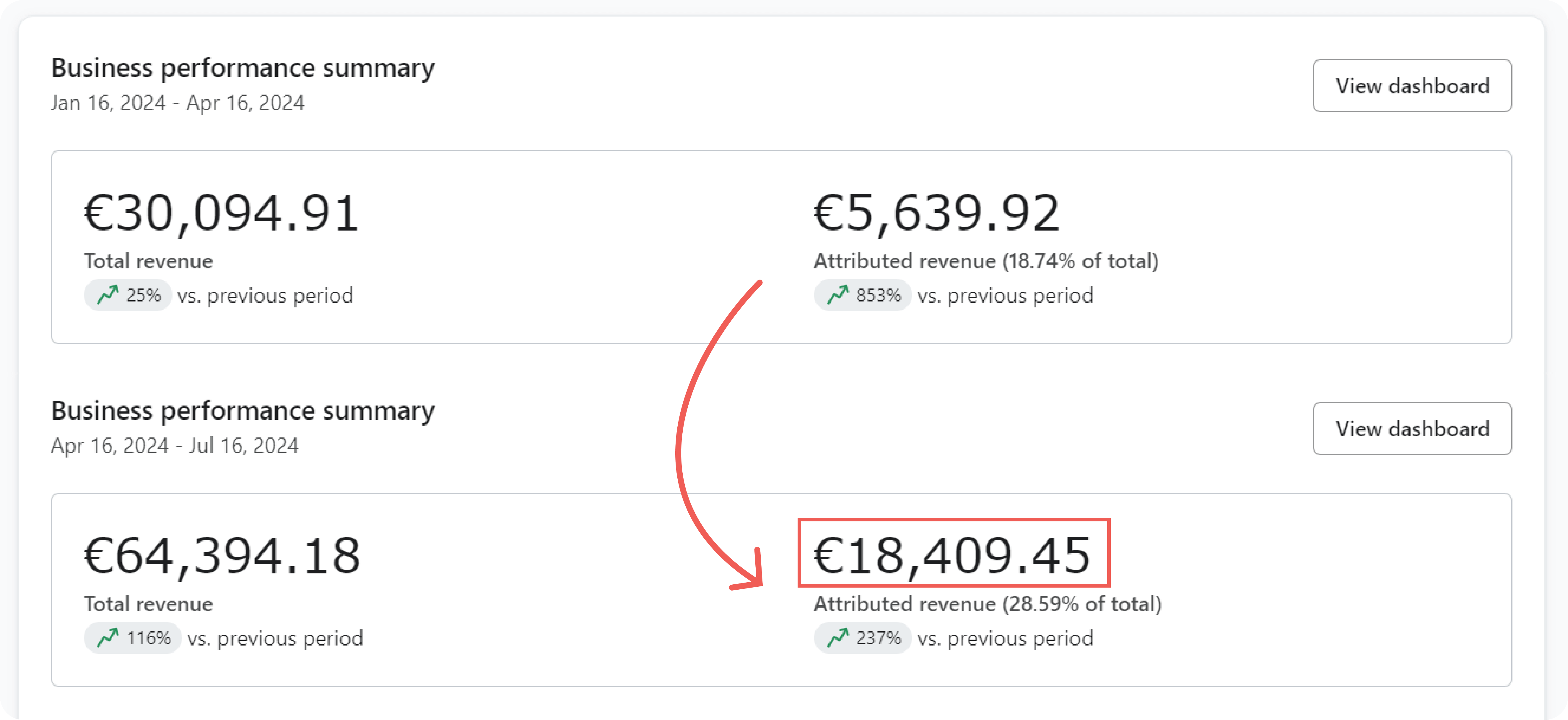The image size is (1568, 720).
Task: Click the Jan 16 – Apr 16, 2024 date range
Action: [x=178, y=103]
